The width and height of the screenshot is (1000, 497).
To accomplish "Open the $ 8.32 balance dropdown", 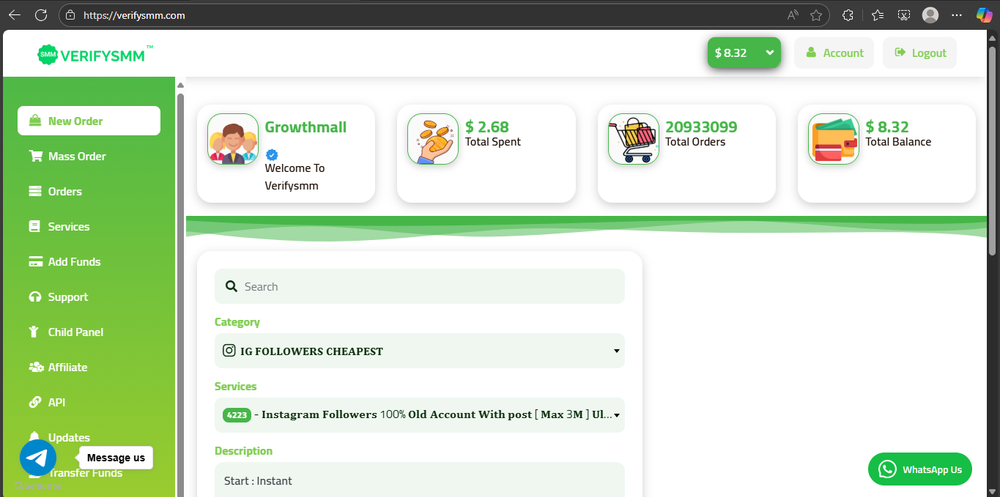I will pyautogui.click(x=744, y=53).
